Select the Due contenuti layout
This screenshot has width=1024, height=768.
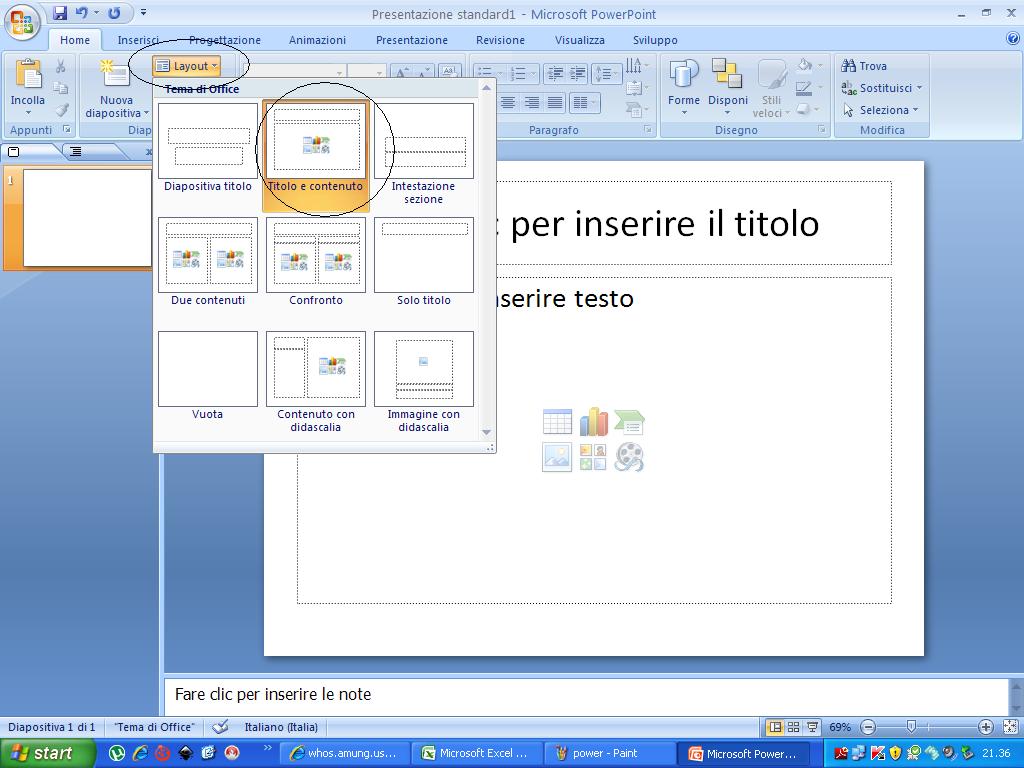(x=207, y=255)
